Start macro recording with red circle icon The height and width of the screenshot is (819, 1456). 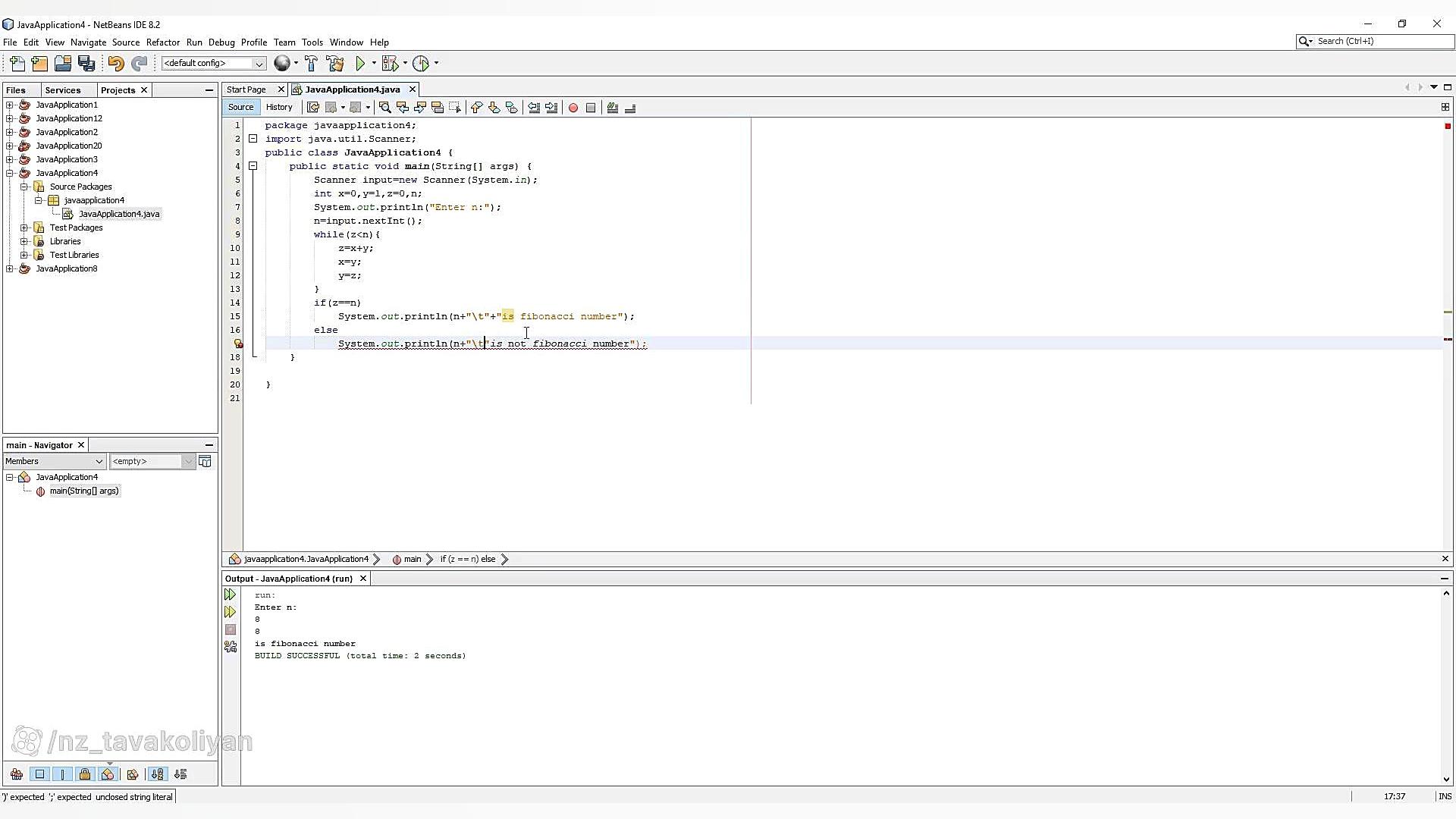point(573,108)
